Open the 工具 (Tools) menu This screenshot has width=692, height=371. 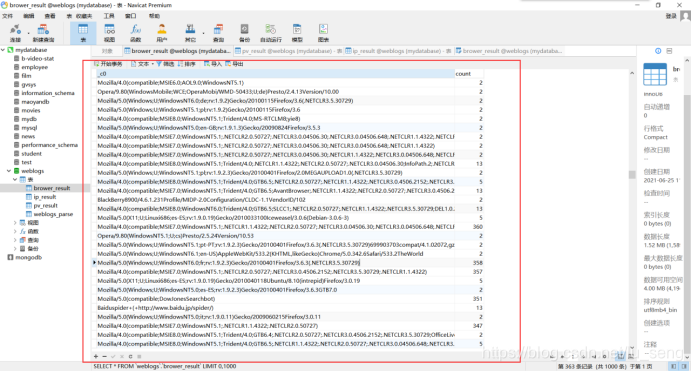tap(109, 16)
